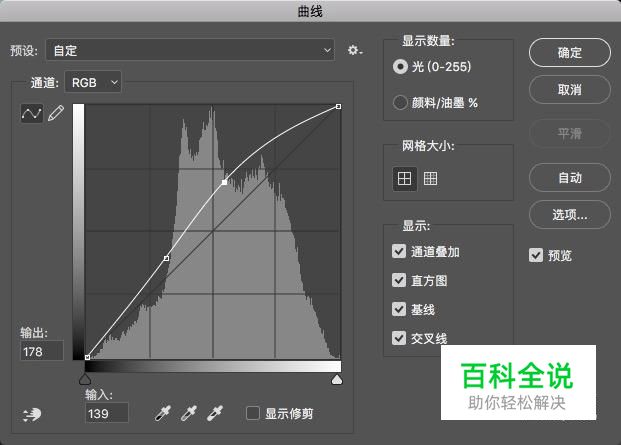Select the 光 (0-255) radio option
This screenshot has width=621, height=445.
(x=400, y=67)
